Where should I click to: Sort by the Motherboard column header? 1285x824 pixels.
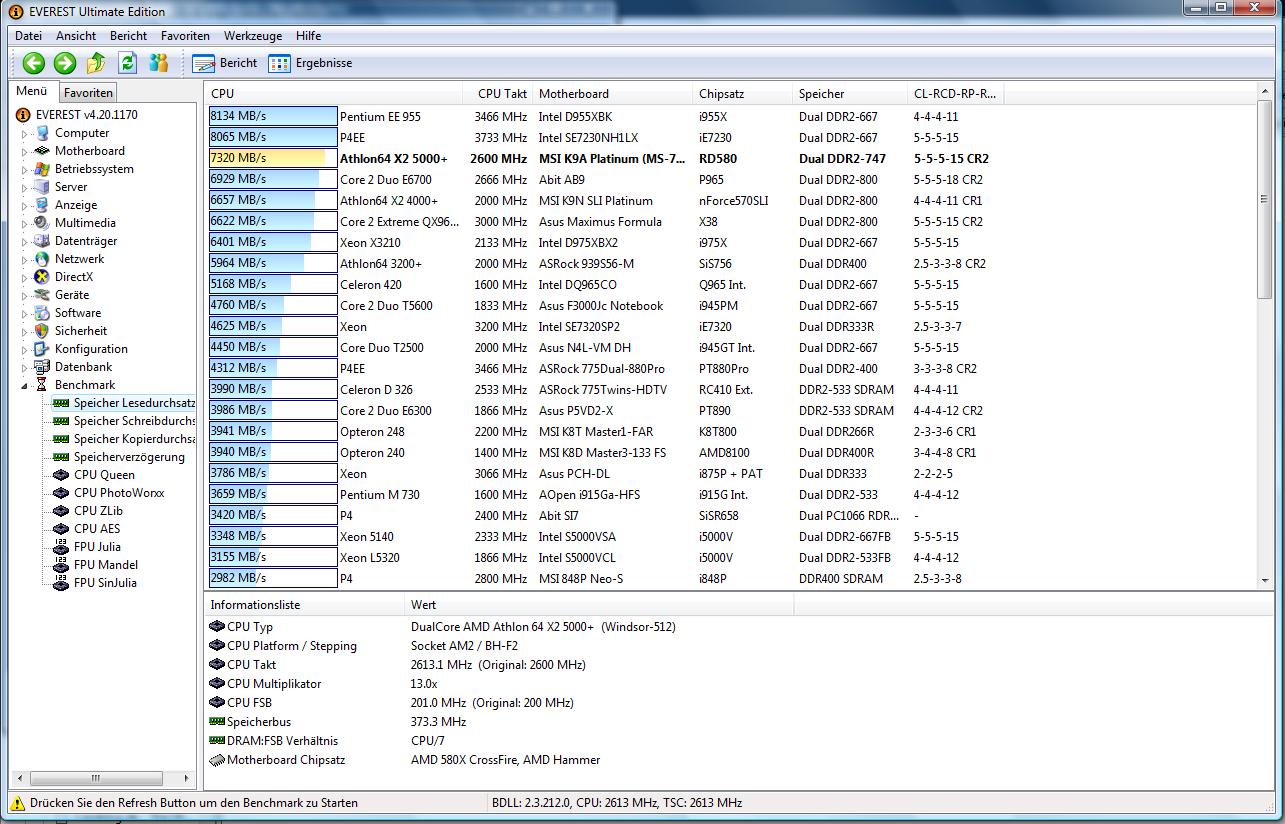[612, 94]
